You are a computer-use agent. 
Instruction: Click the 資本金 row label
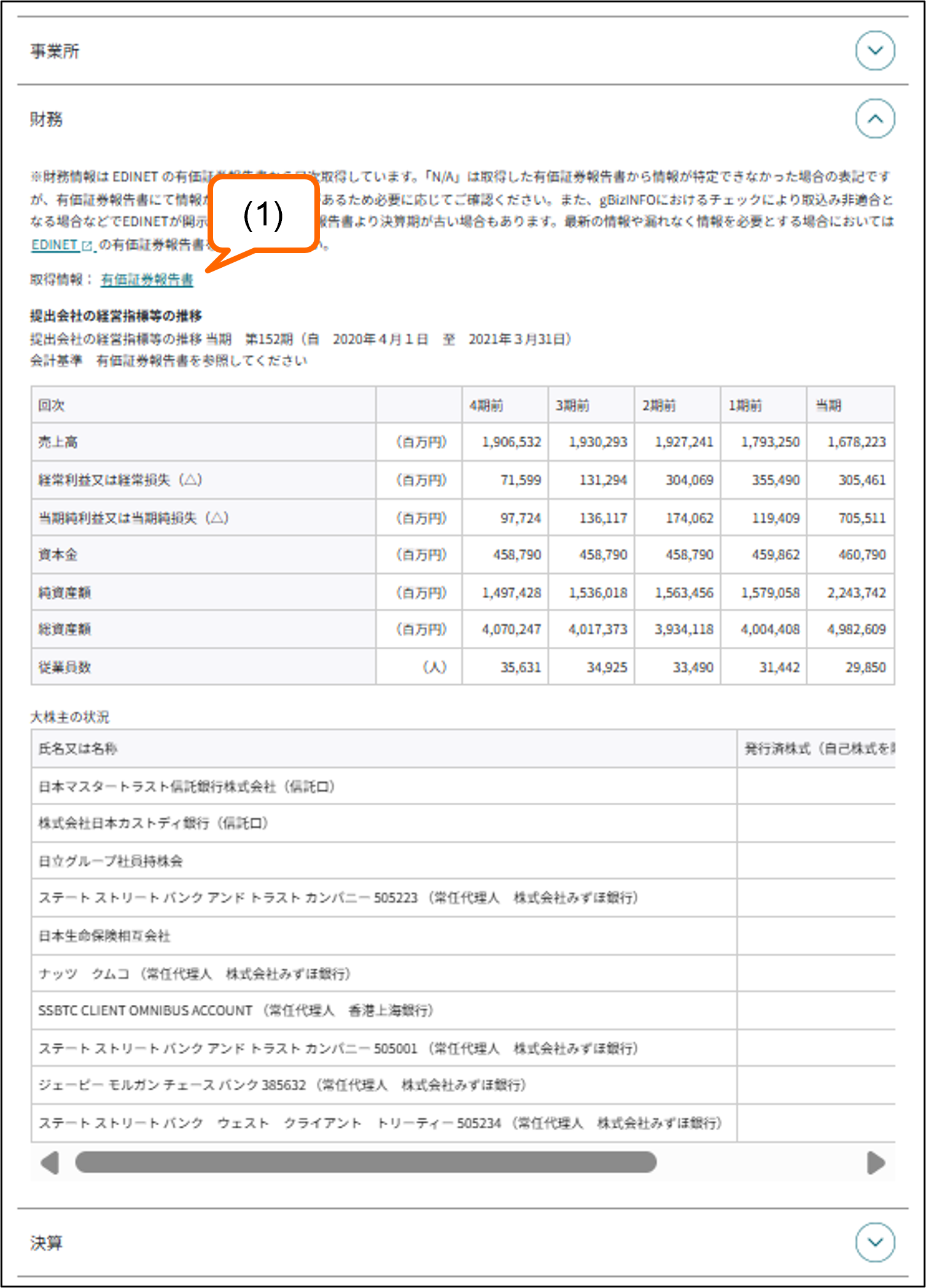[x=58, y=555]
